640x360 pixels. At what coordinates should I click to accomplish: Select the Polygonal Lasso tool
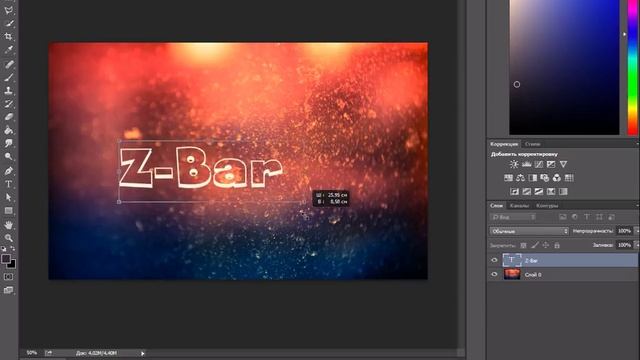pos(8,10)
